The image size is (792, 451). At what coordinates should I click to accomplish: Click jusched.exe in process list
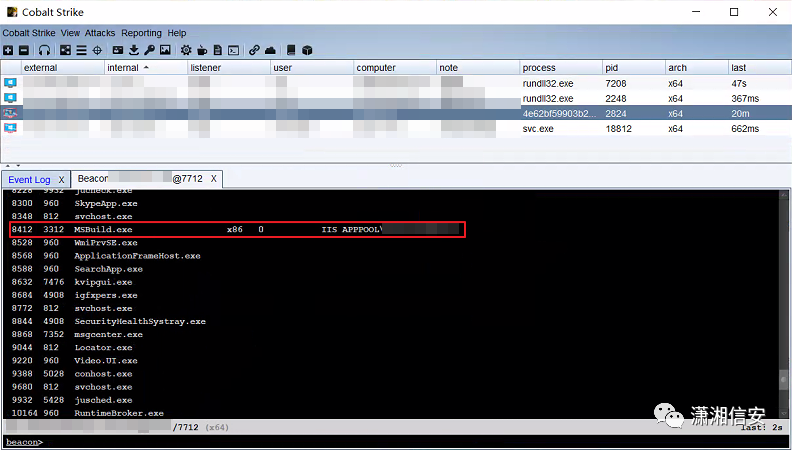[x=103, y=400]
